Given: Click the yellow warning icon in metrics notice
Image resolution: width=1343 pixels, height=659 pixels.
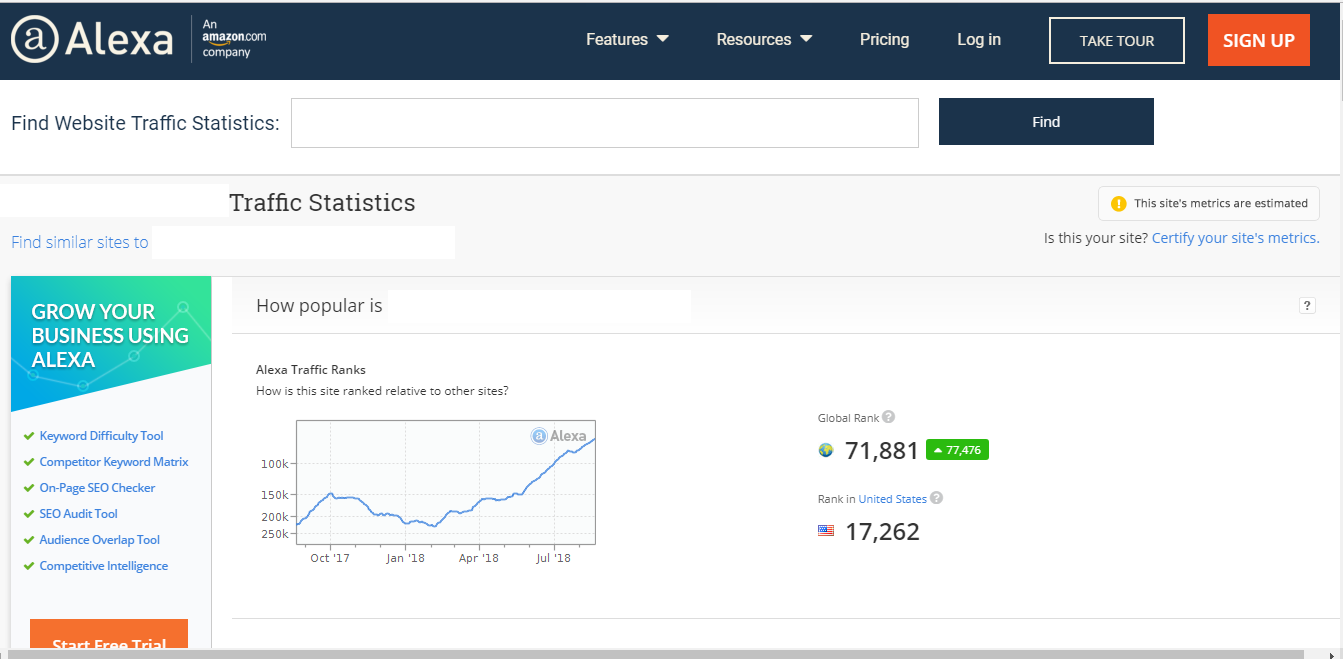Looking at the screenshot, I should pos(1118,203).
